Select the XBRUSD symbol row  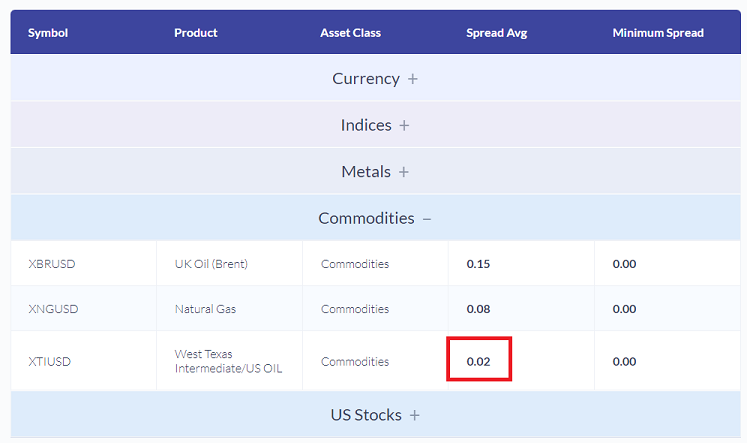click(x=52, y=264)
